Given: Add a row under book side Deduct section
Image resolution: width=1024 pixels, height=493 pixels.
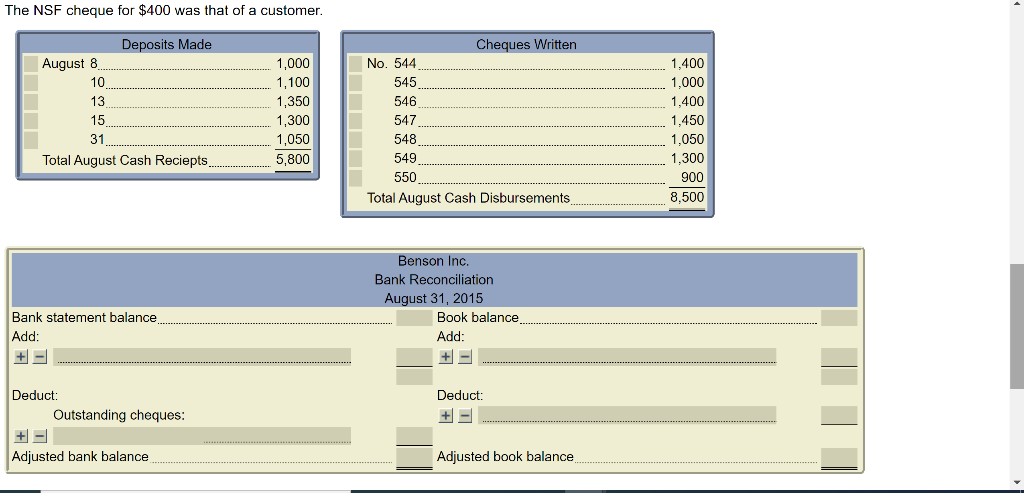Looking at the screenshot, I should 445,415.
